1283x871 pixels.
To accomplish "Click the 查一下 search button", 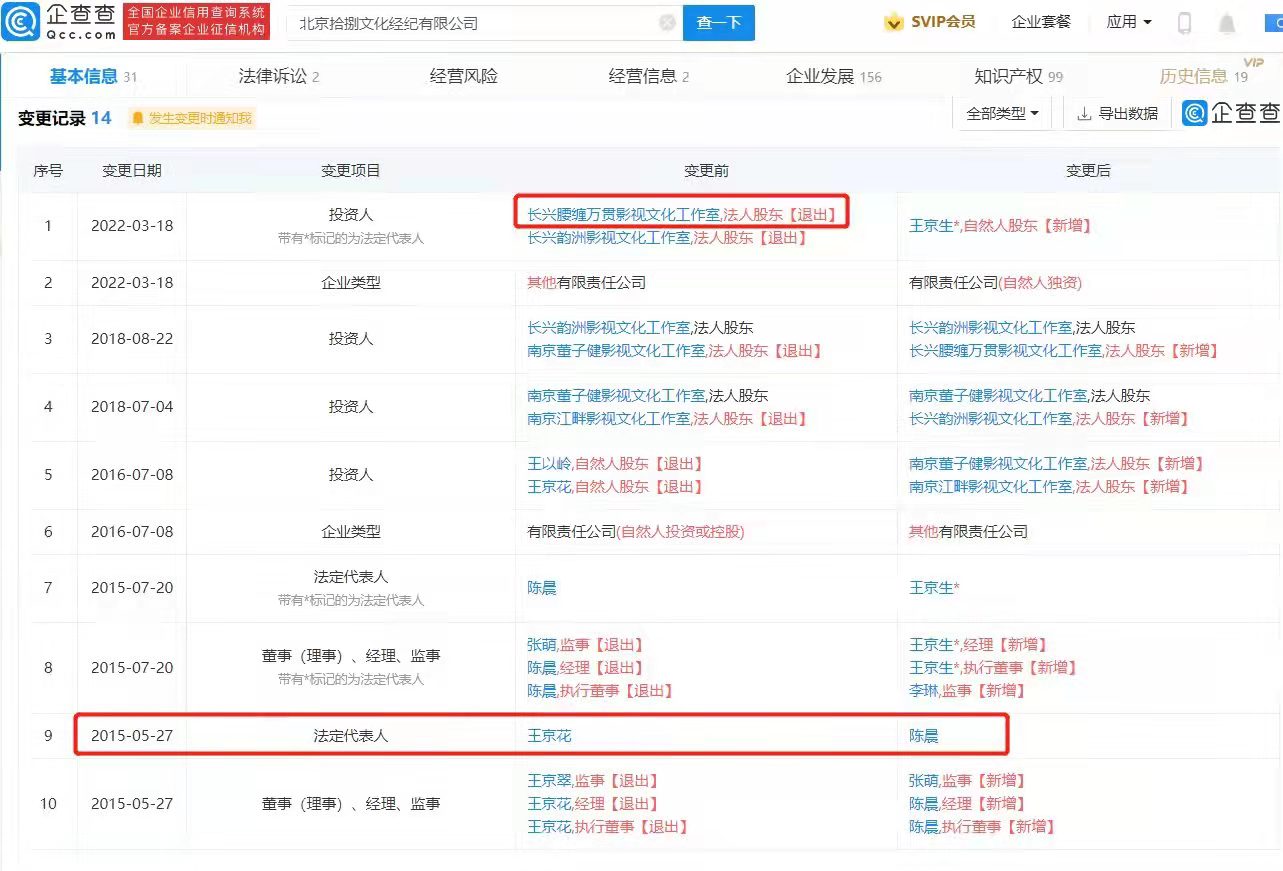I will click(719, 23).
